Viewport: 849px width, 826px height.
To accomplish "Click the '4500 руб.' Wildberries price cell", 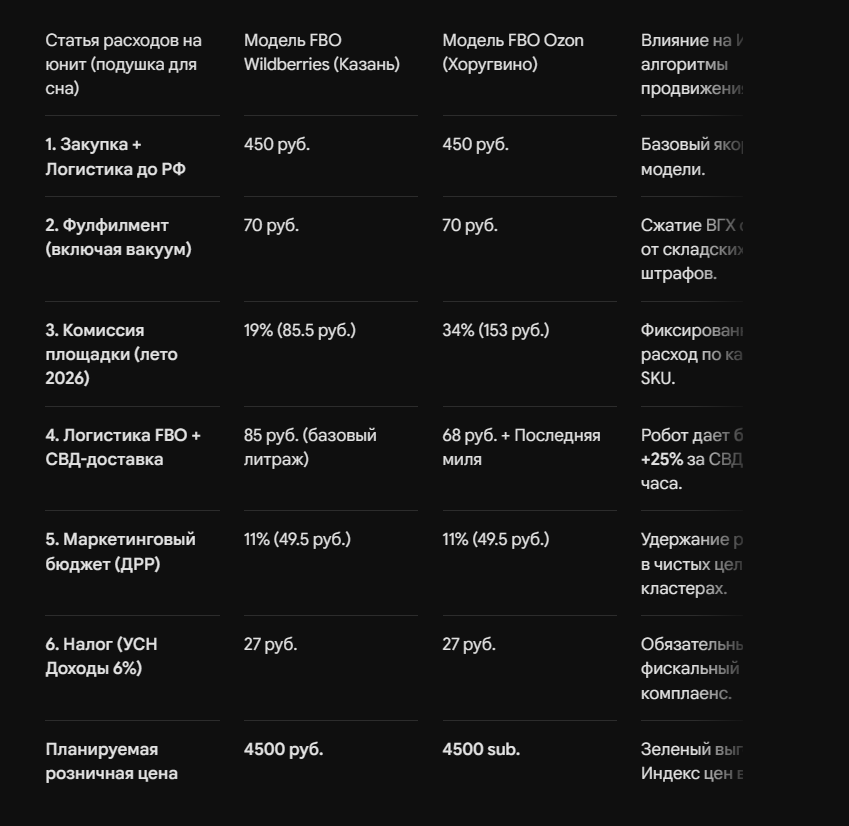I will click(283, 749).
